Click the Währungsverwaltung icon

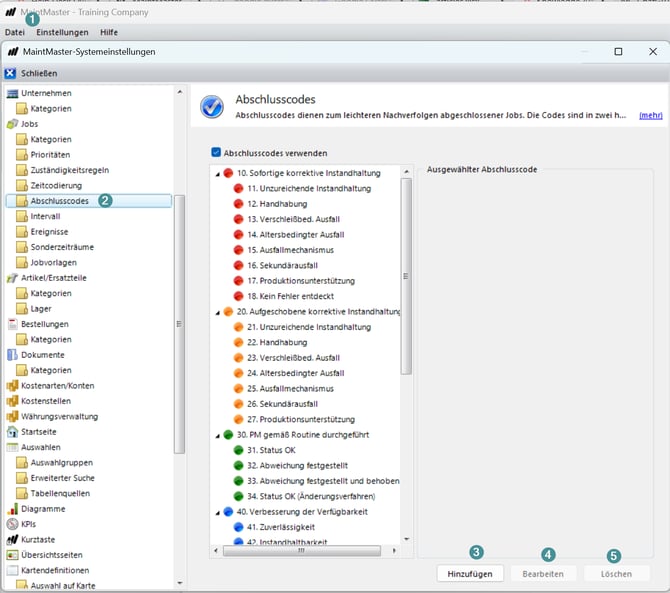point(12,416)
